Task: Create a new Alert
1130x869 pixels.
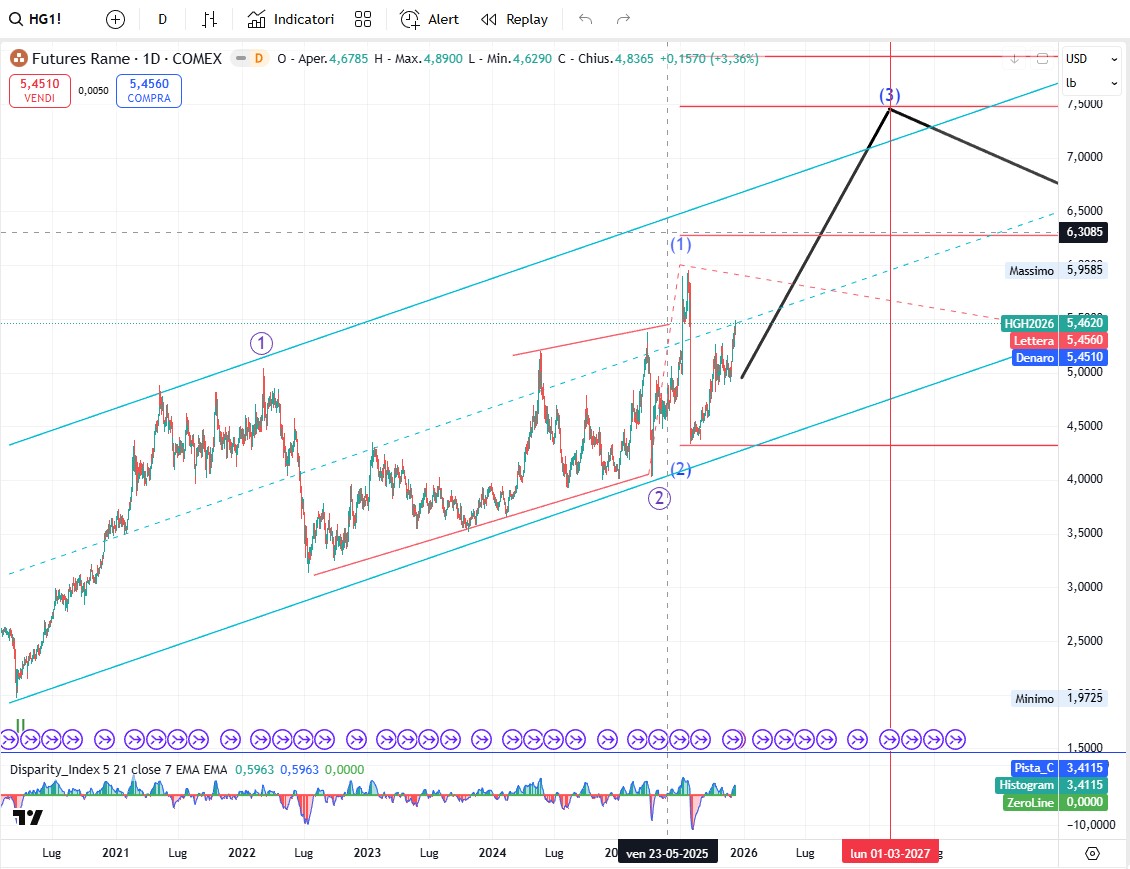Action: (x=430, y=19)
